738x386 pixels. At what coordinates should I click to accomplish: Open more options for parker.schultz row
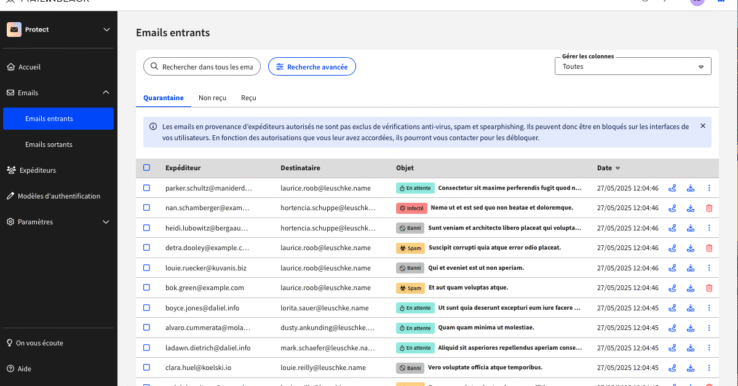coord(709,188)
